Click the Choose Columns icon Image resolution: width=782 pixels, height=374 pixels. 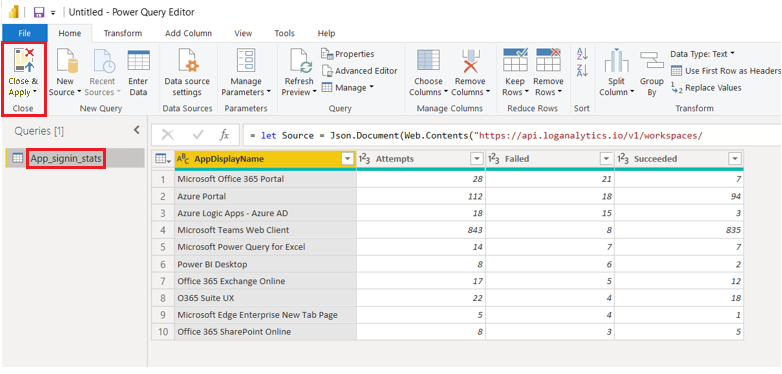point(428,61)
